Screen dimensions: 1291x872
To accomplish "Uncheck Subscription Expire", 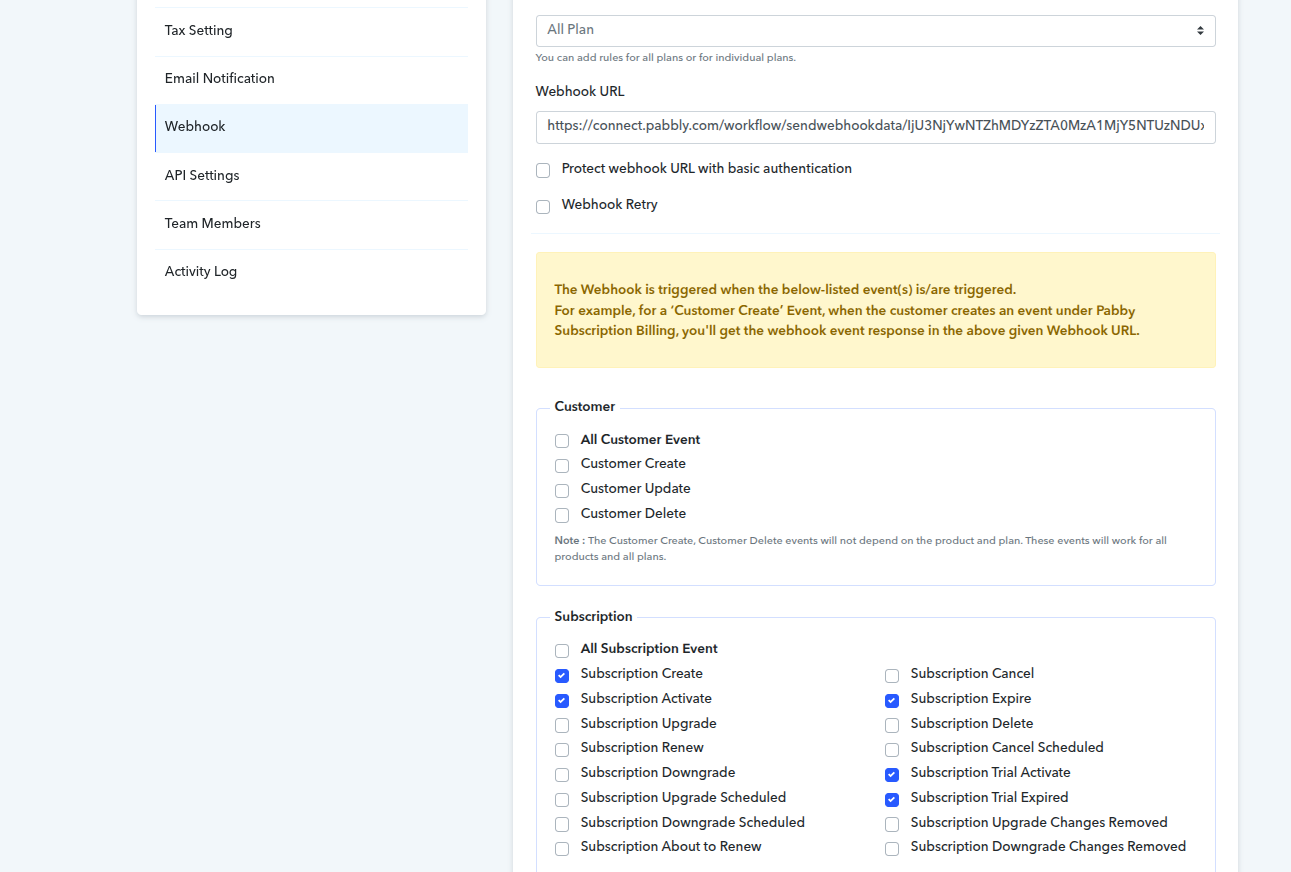I will tap(892, 700).
